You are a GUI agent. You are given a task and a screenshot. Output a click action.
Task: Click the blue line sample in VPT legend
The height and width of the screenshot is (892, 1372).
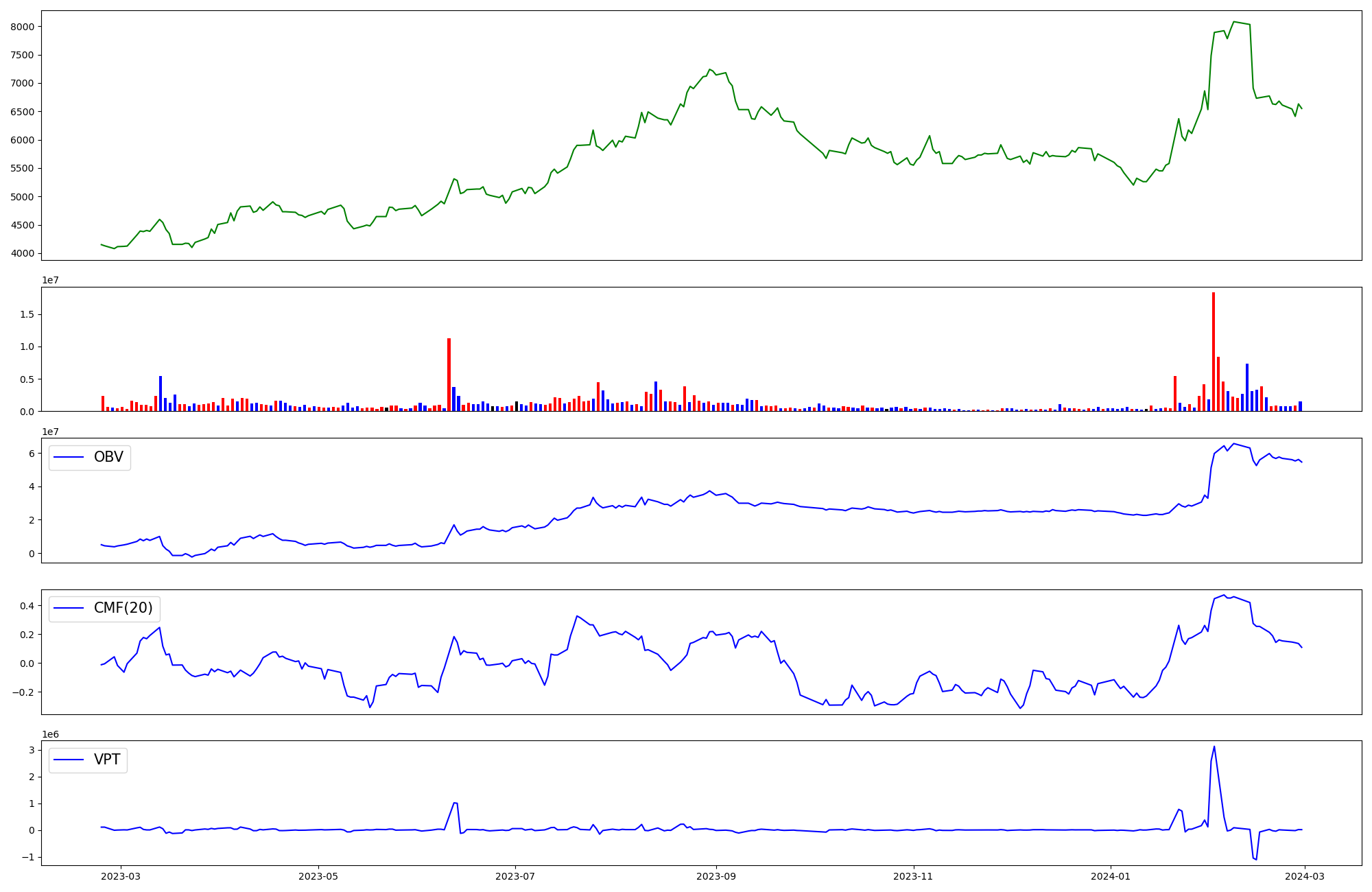click(x=69, y=760)
